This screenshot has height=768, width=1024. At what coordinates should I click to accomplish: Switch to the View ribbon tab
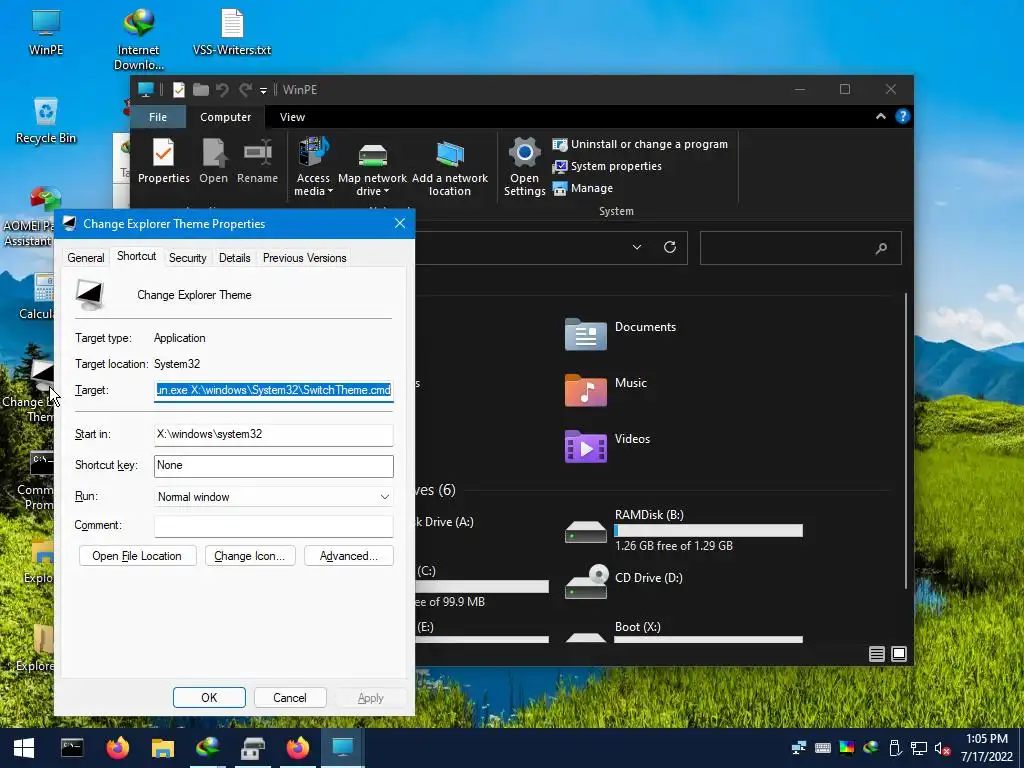[x=292, y=117]
